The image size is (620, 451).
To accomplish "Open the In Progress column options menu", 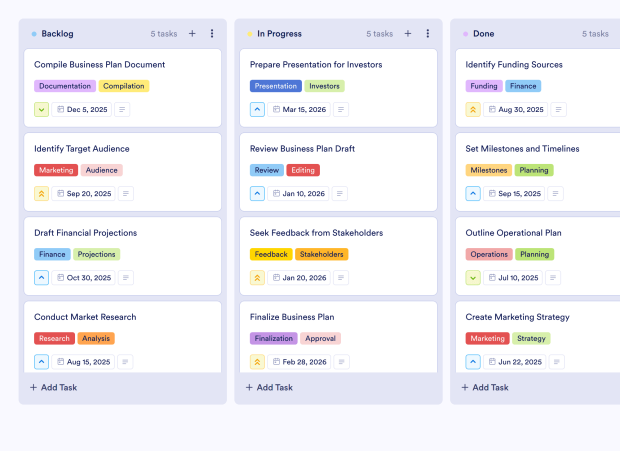I will 428,33.
